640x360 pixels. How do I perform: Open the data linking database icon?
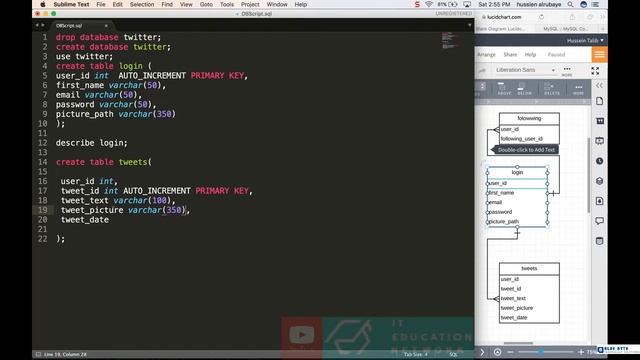pyautogui.click(x=600, y=241)
